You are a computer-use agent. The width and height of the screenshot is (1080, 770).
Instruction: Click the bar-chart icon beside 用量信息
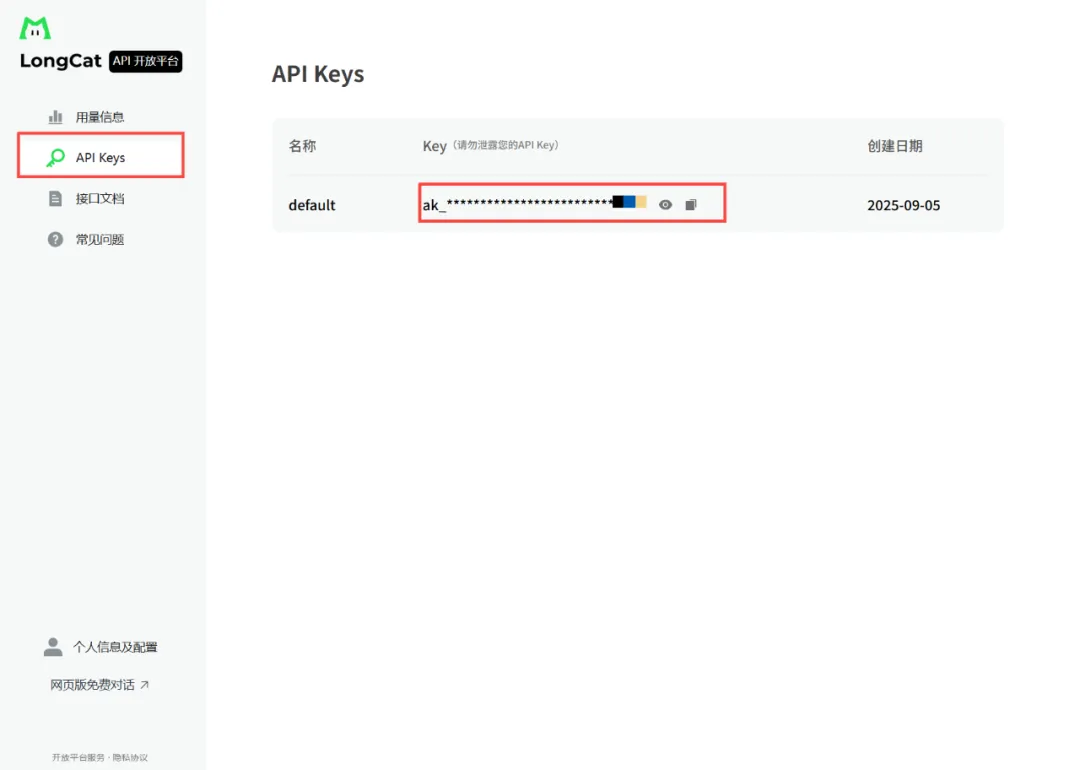[x=56, y=116]
